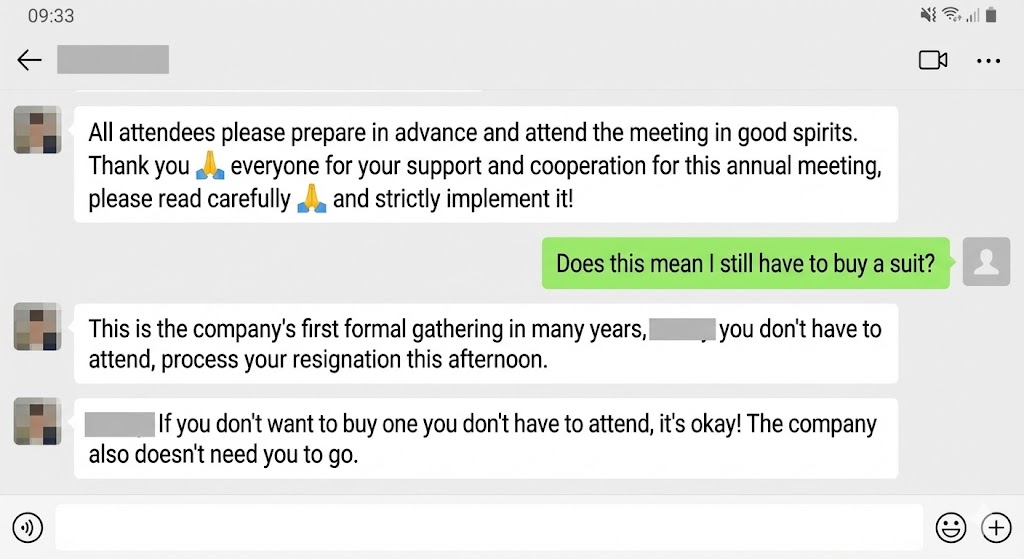Viewport: 1024px width, 559px height.
Task: Tap the muted sound status icon
Action: tap(929, 15)
